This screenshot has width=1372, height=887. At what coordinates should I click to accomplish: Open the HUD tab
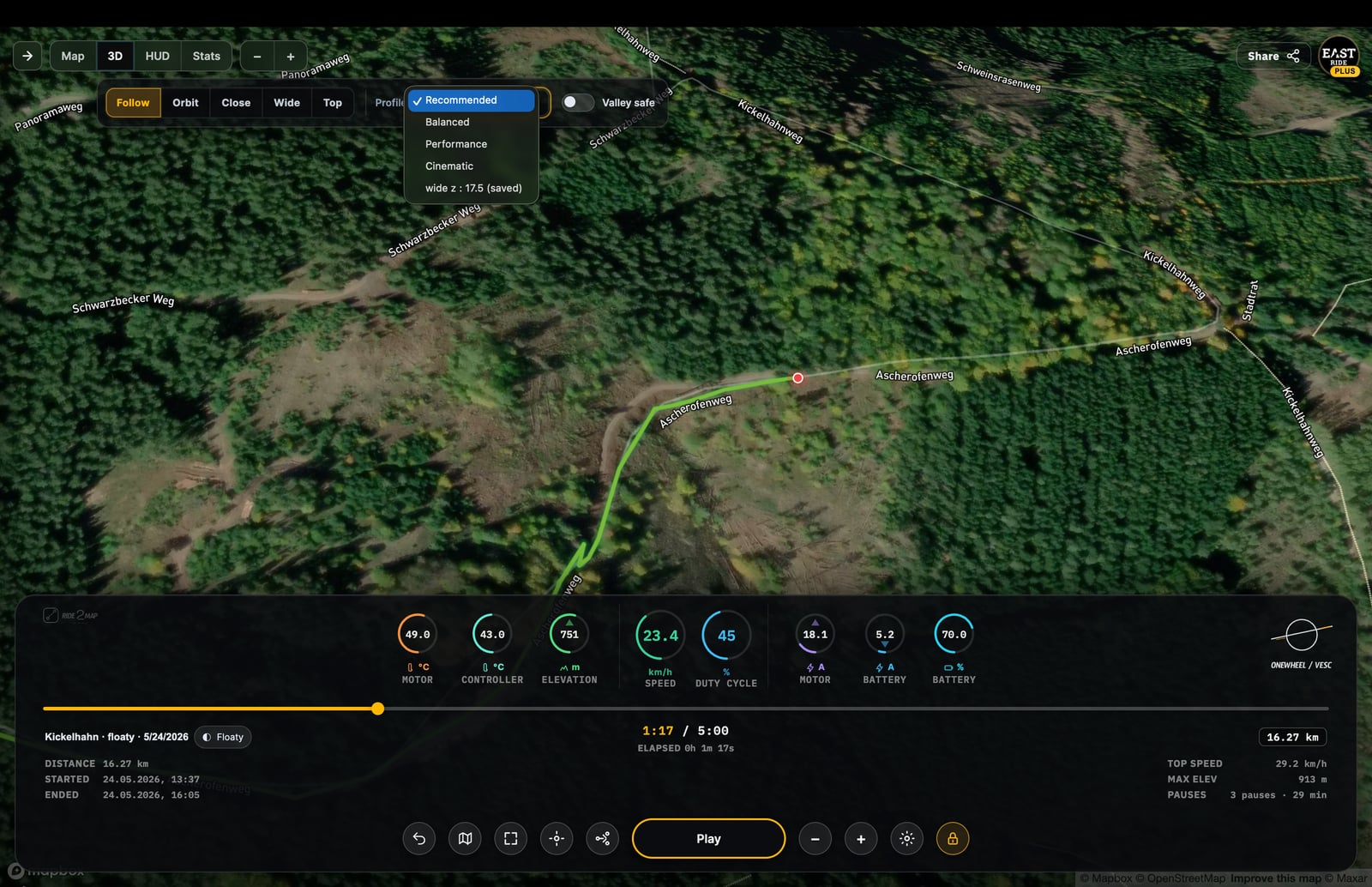[157, 56]
